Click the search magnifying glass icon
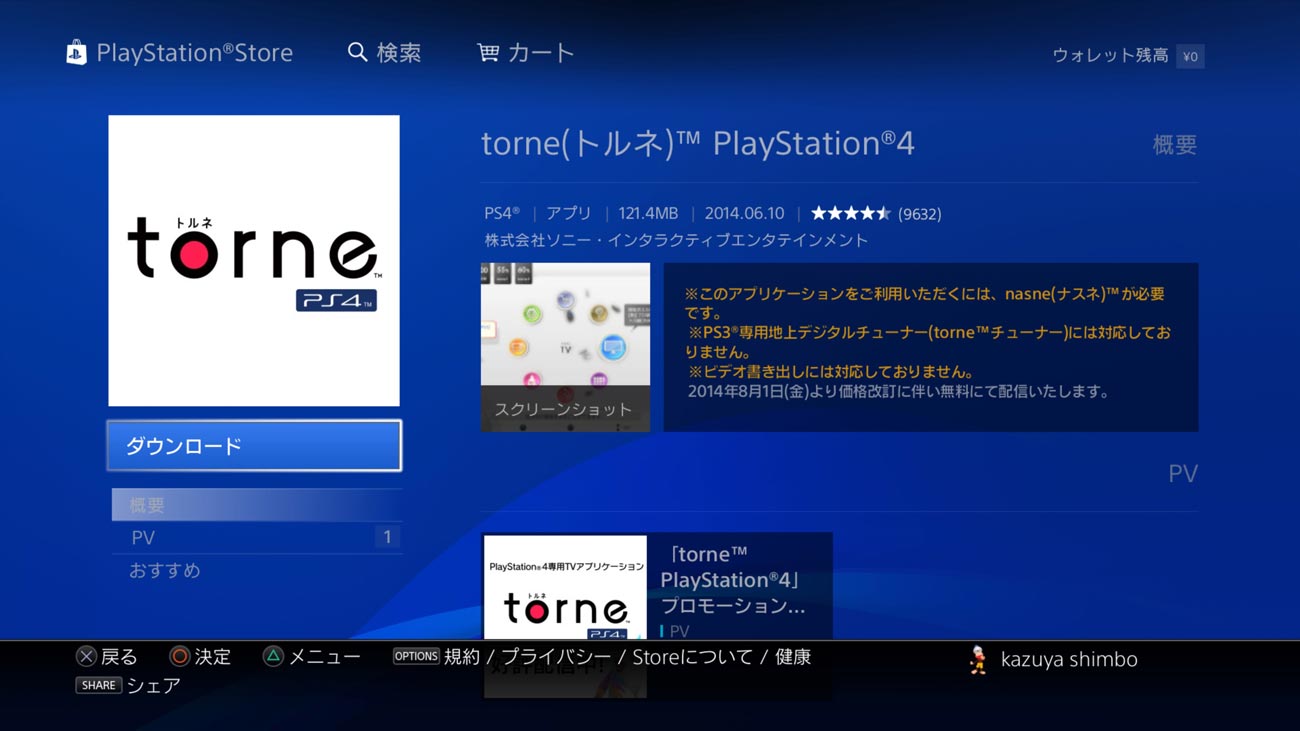Screen dimensions: 1300x731 [357, 52]
